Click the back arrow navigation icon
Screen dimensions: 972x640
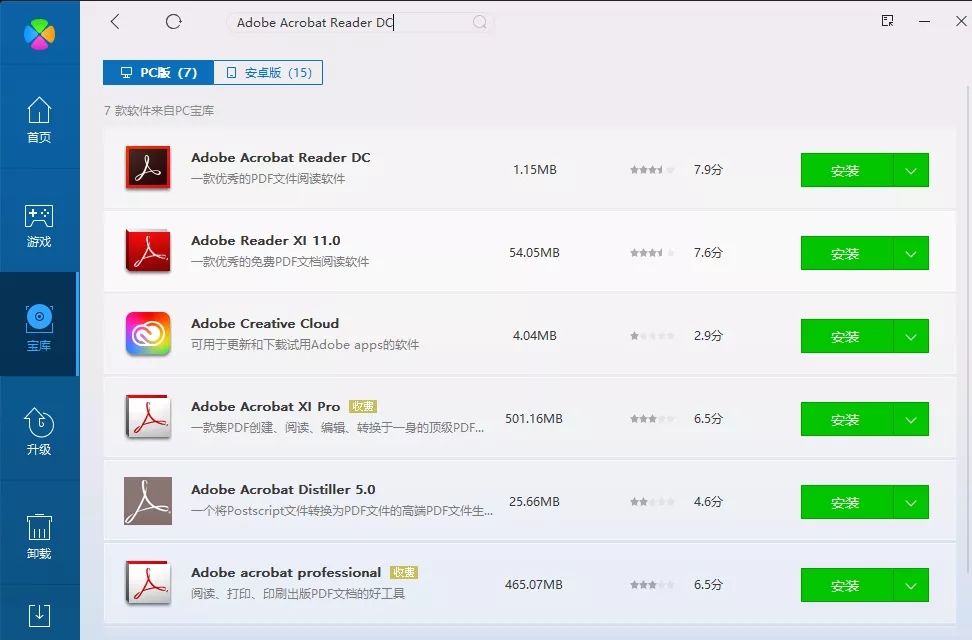coord(115,22)
